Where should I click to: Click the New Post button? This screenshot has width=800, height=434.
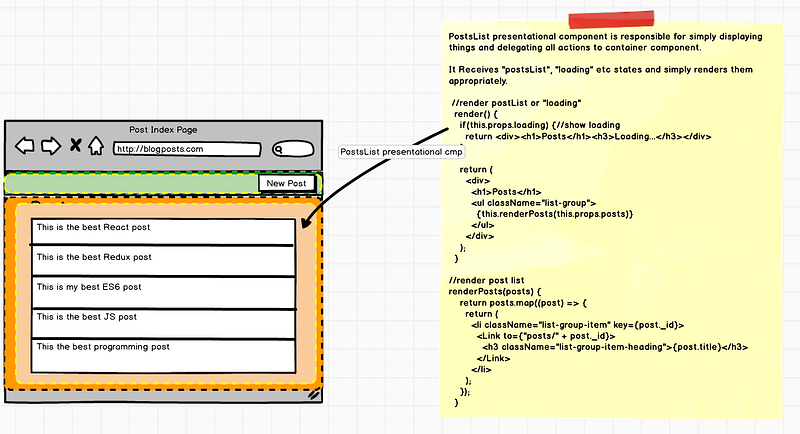286,183
